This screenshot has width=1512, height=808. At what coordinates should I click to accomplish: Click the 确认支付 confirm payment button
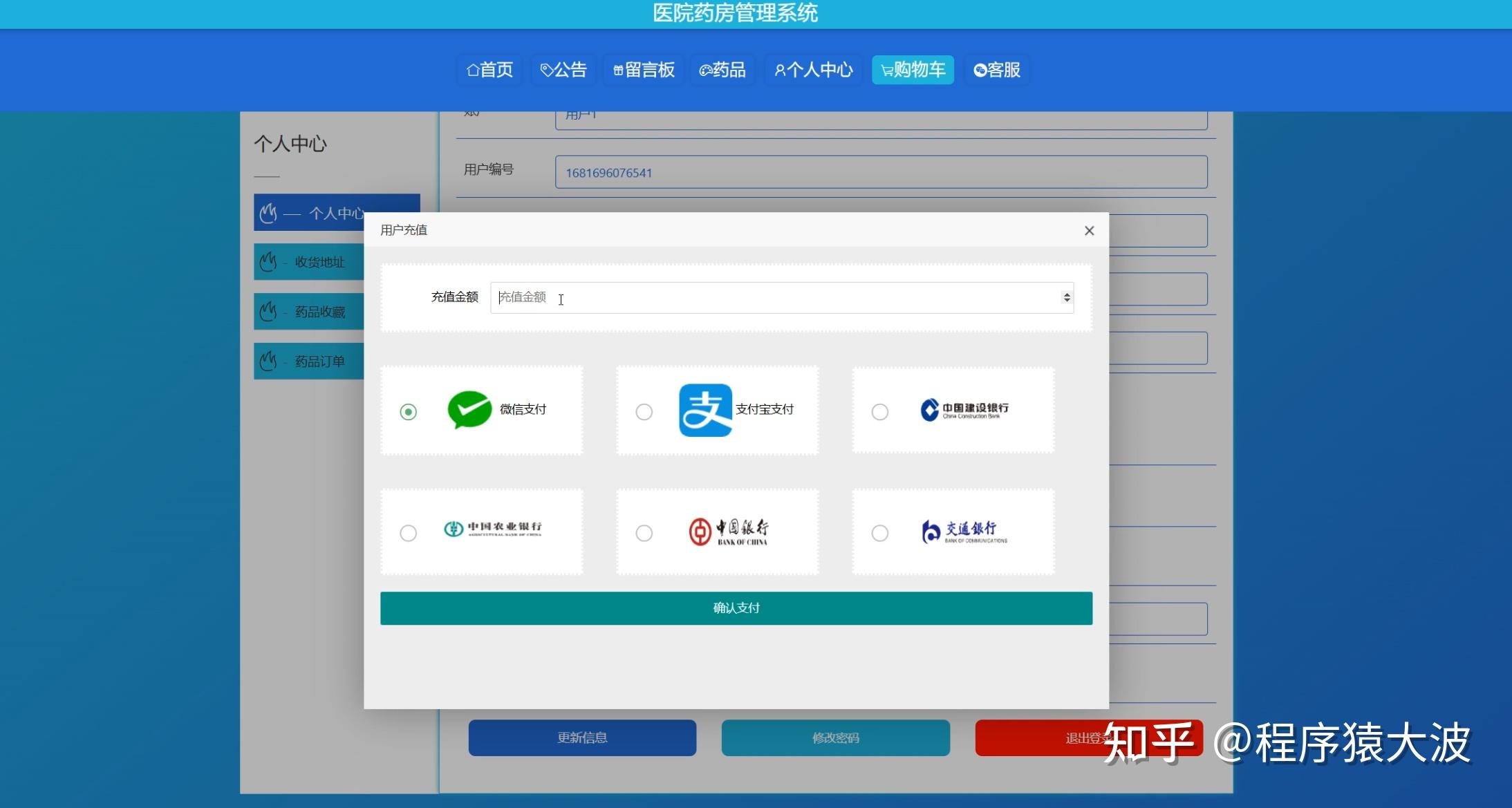pos(735,608)
